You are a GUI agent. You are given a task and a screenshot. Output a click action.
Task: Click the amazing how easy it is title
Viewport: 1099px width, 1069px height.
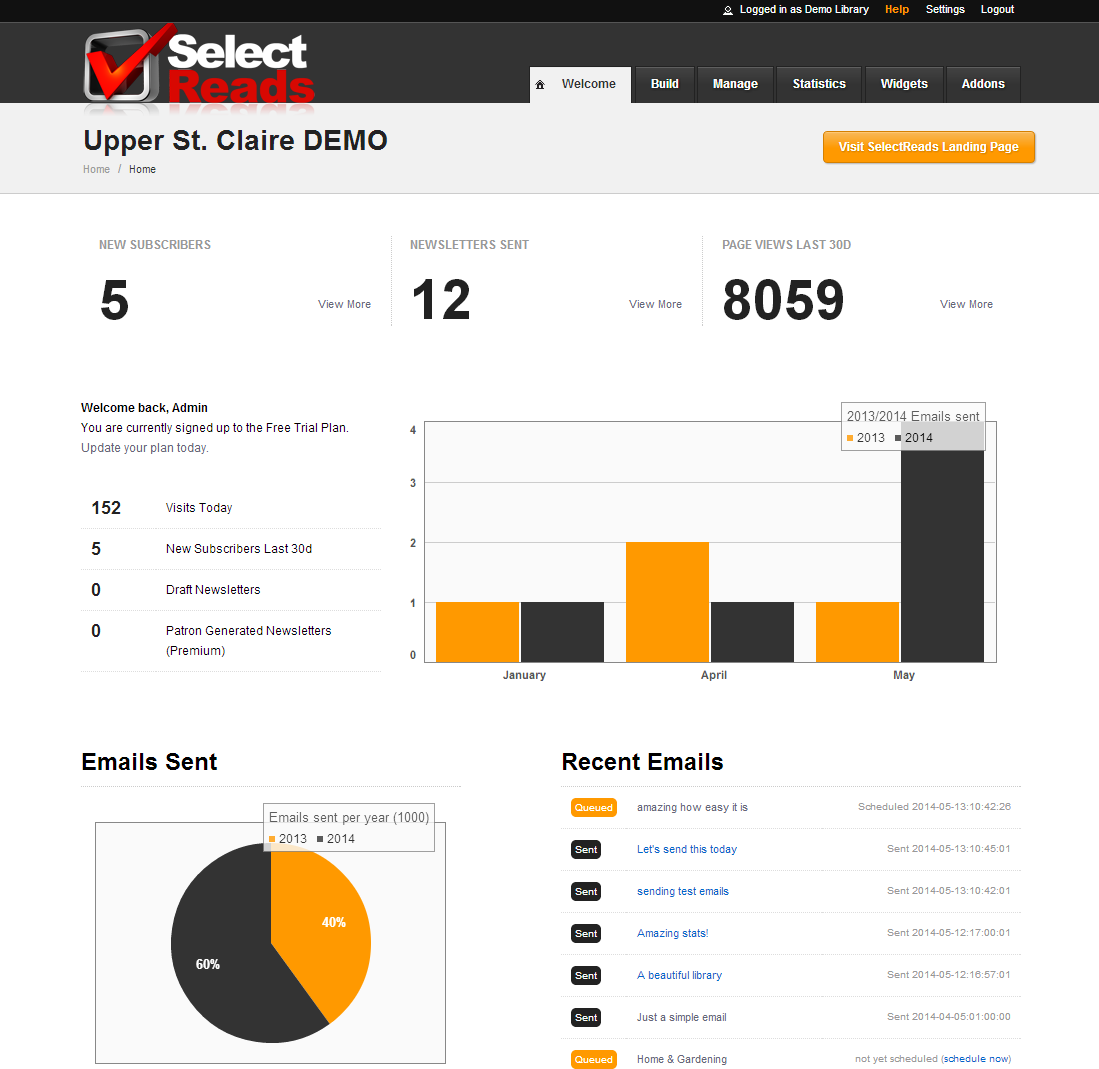[x=692, y=808]
